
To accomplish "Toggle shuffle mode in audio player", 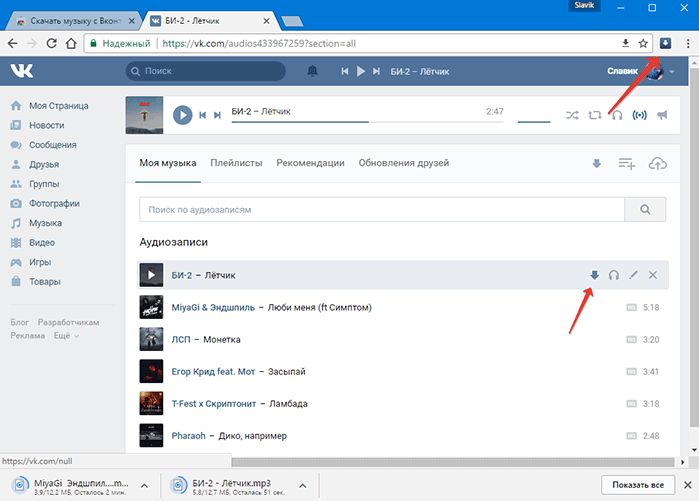I will 572,115.
